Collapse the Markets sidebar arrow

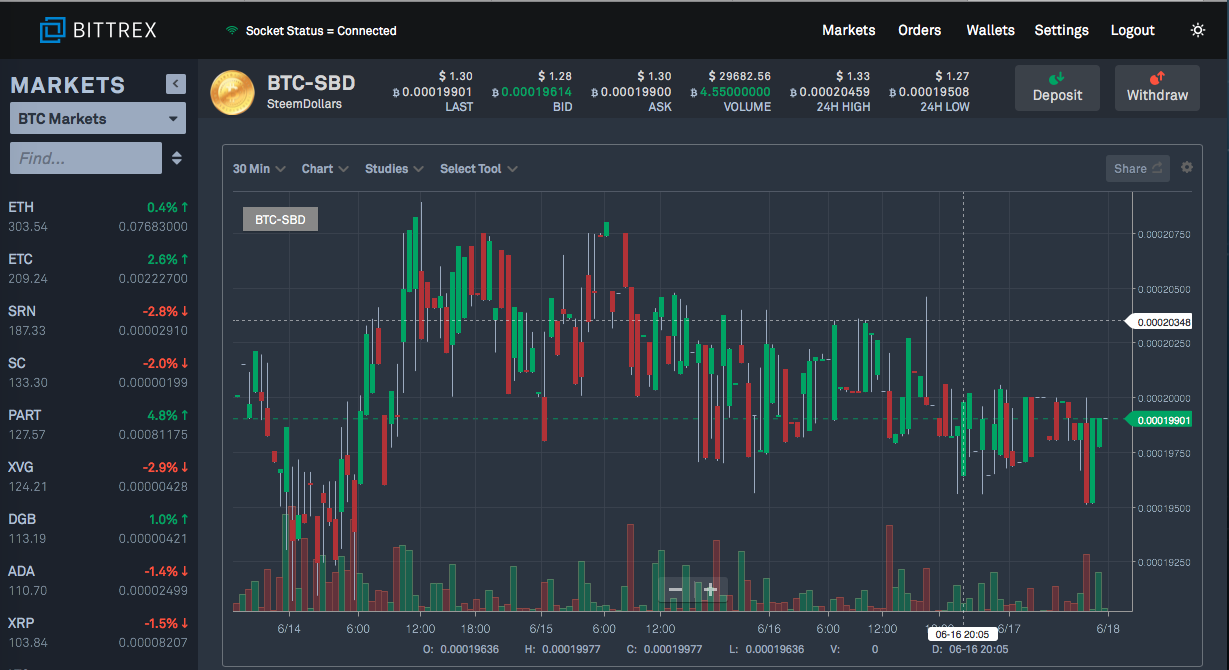(x=176, y=84)
